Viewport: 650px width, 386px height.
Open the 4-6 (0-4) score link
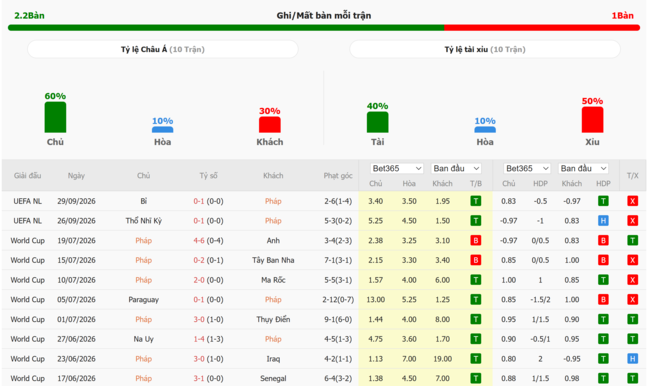click(x=208, y=240)
